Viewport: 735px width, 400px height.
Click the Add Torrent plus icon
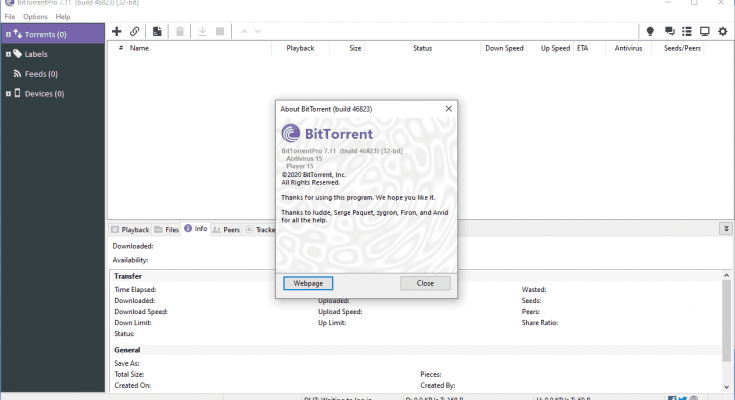pos(117,32)
